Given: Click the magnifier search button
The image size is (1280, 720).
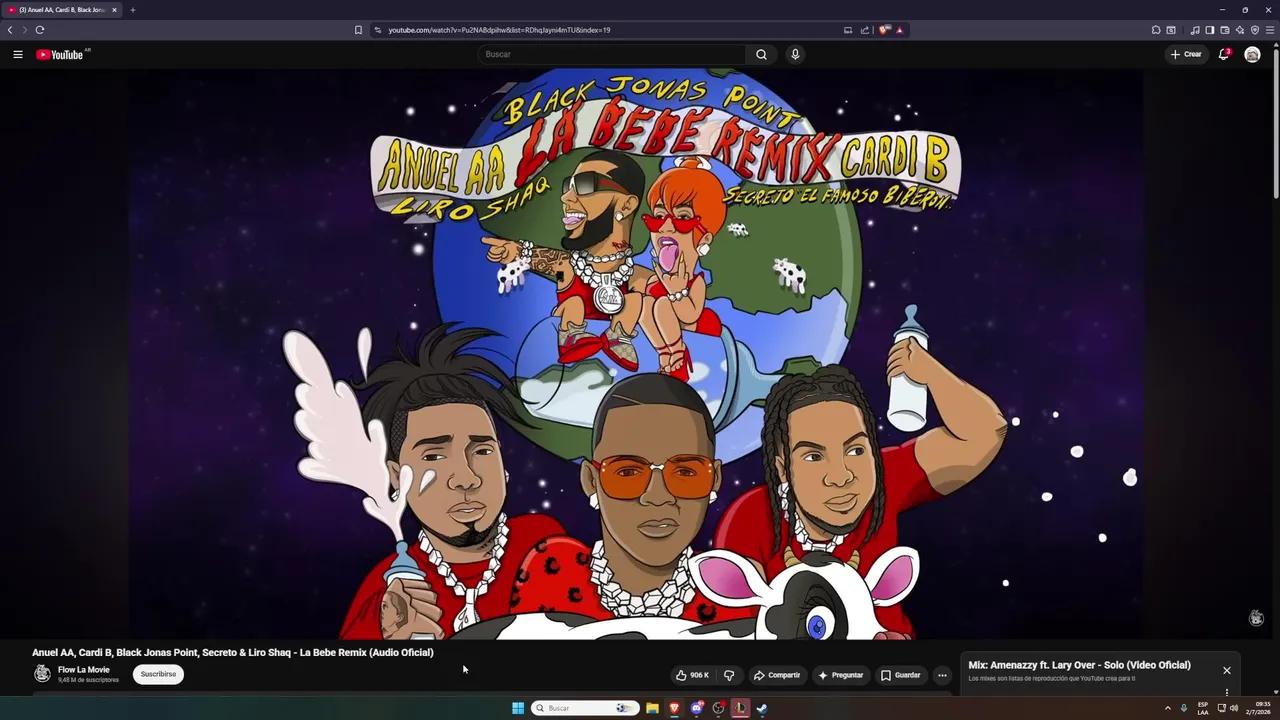Looking at the screenshot, I should (761, 54).
